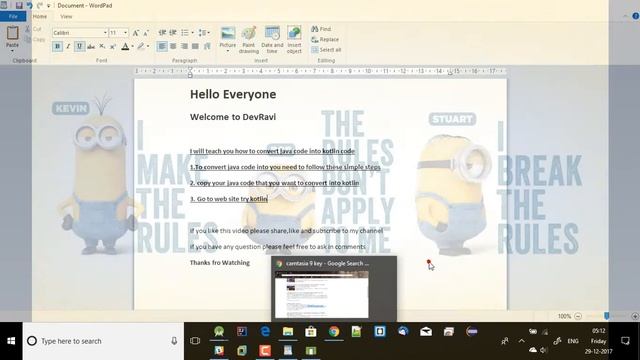The image size is (640, 360).
Task: Expand the bullet list style dropdown arrow
Action: [193, 33]
